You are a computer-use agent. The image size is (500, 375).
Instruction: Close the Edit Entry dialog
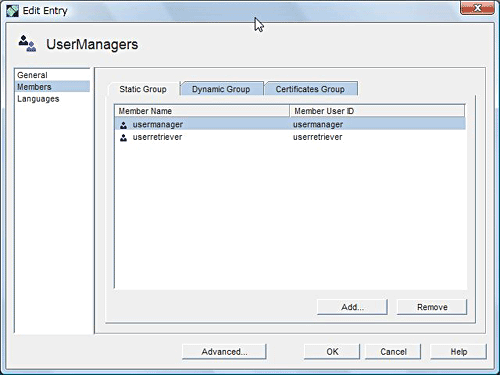[x=477, y=8]
